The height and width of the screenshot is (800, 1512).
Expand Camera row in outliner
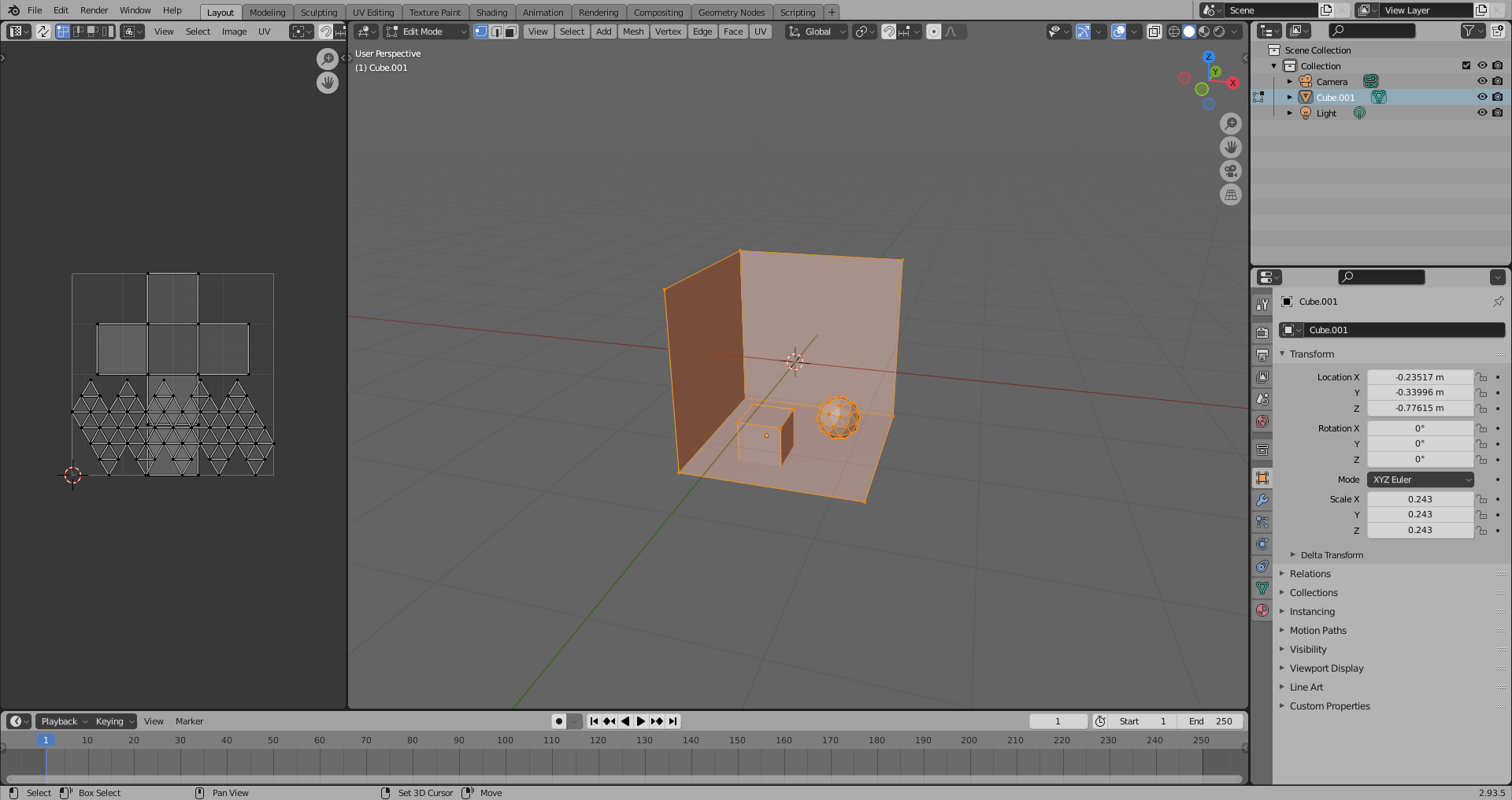[x=1289, y=81]
